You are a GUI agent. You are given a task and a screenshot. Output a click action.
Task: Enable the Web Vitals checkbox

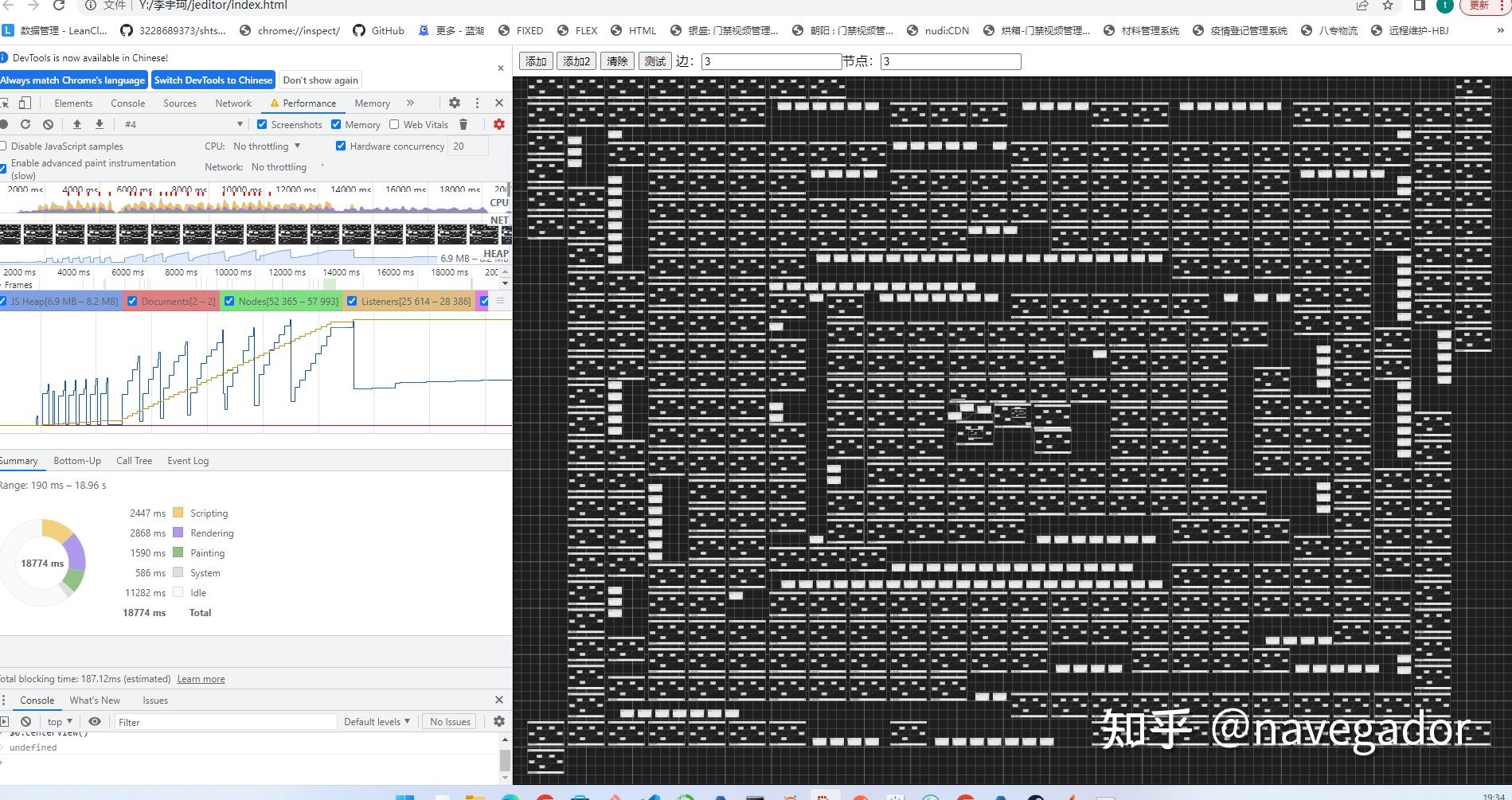tap(395, 124)
